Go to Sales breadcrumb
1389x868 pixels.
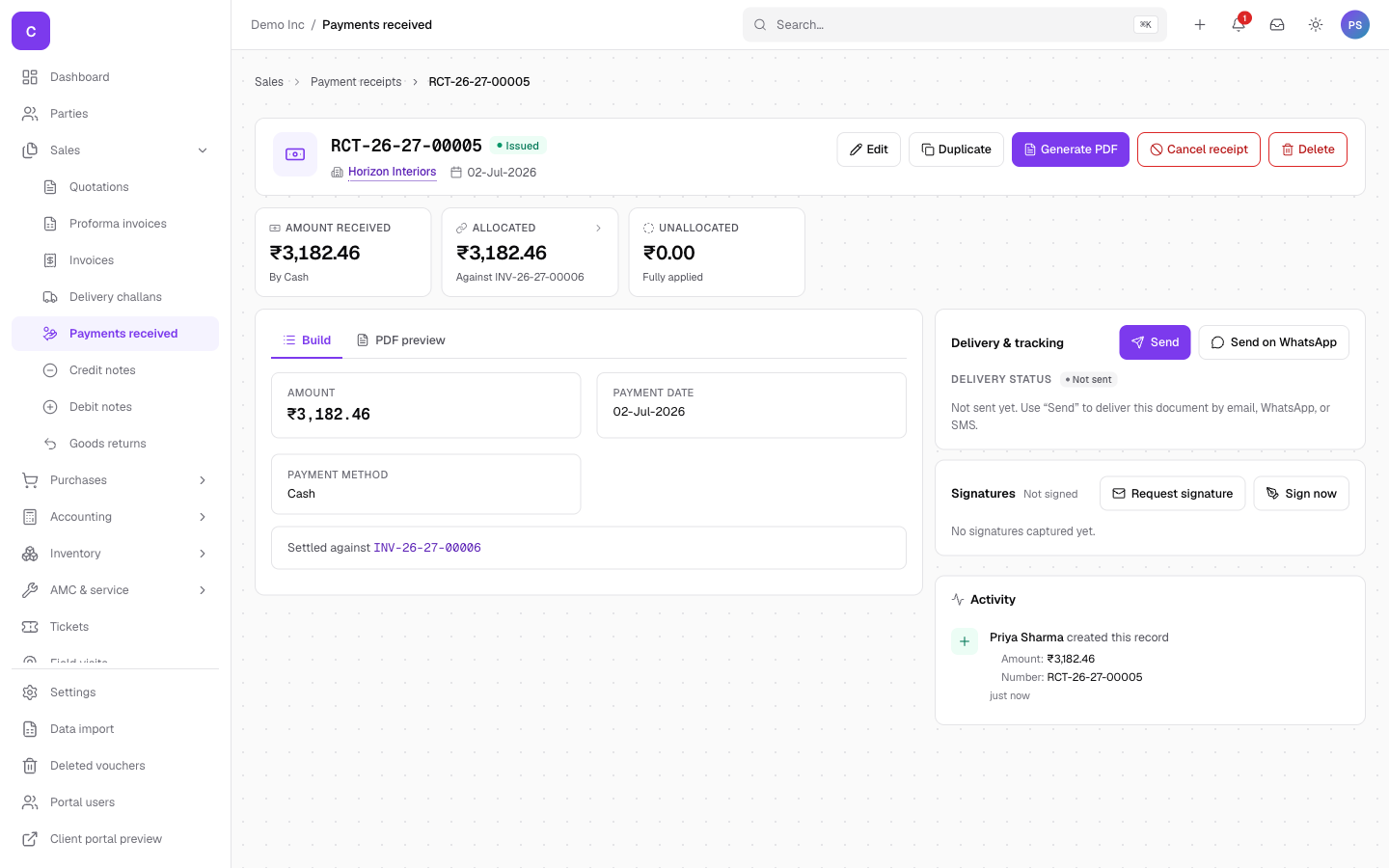click(x=269, y=82)
